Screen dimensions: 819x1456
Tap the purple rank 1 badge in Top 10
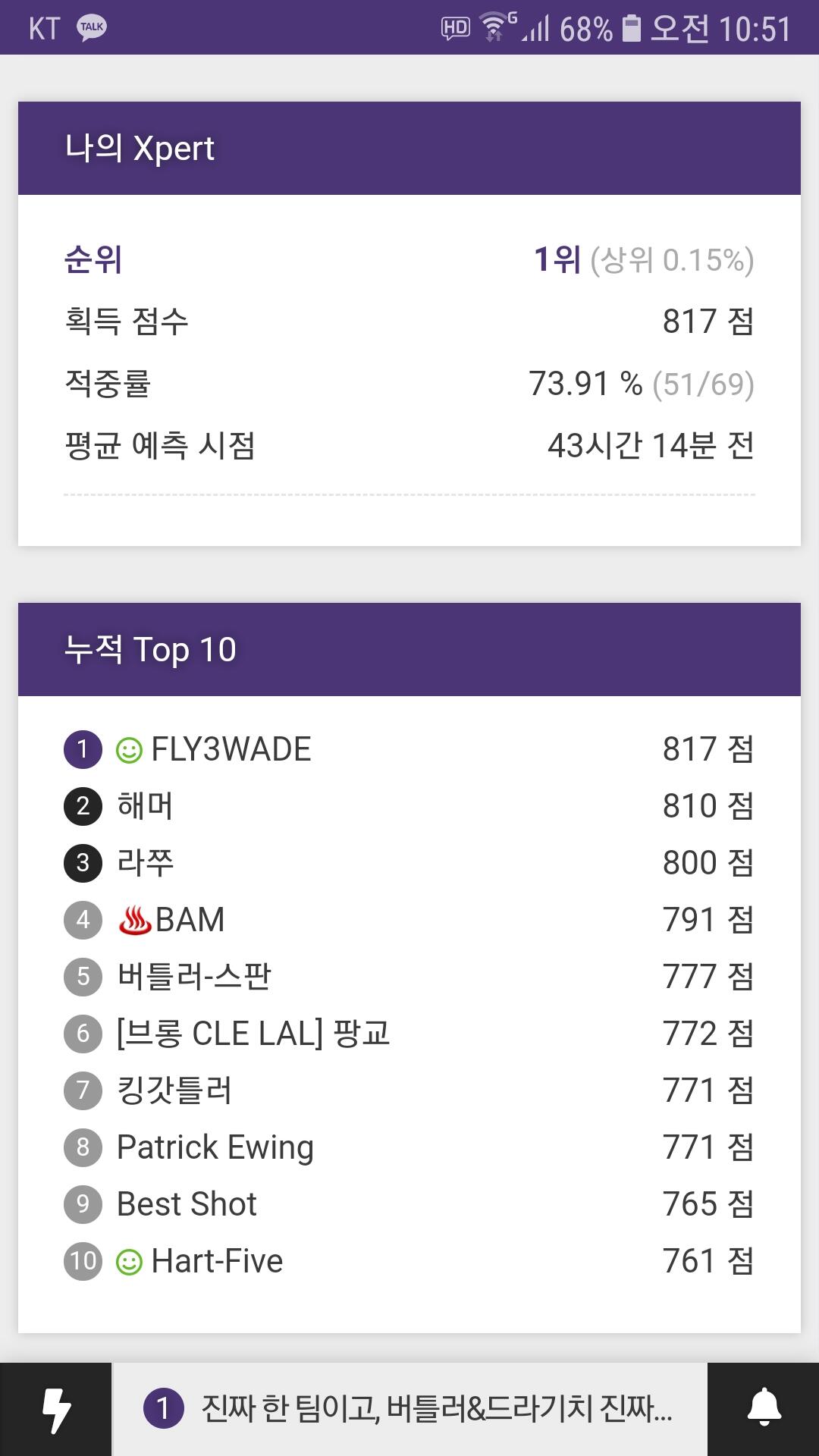pos(83,749)
